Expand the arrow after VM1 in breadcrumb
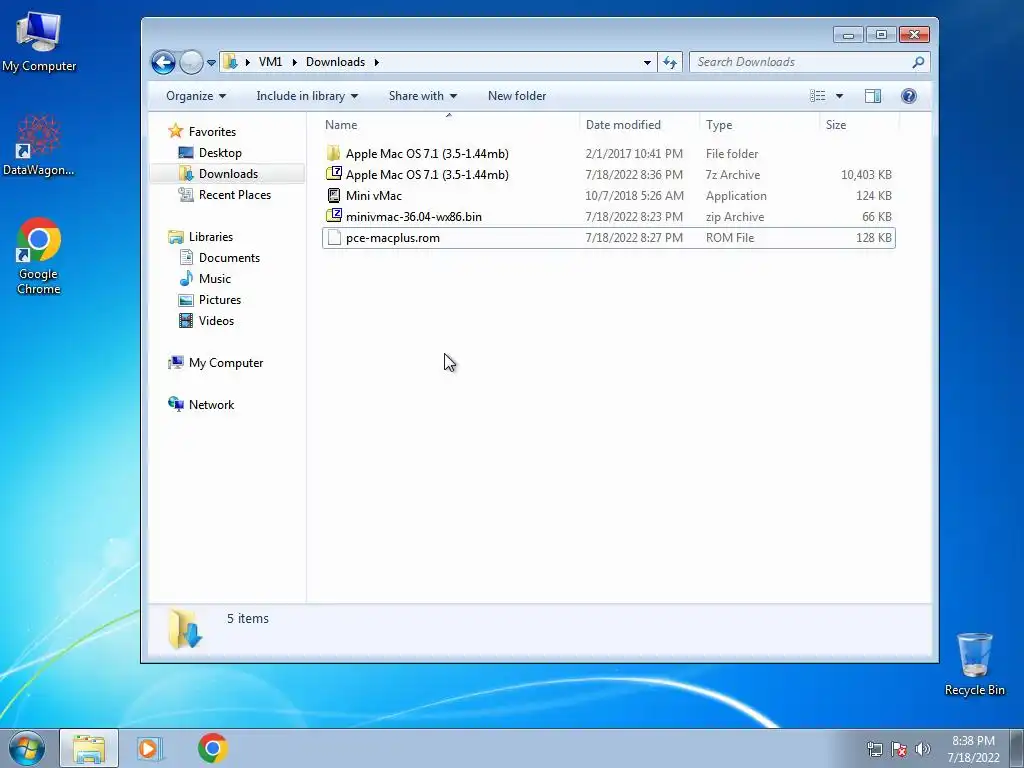This screenshot has height=768, width=1024. 295,62
